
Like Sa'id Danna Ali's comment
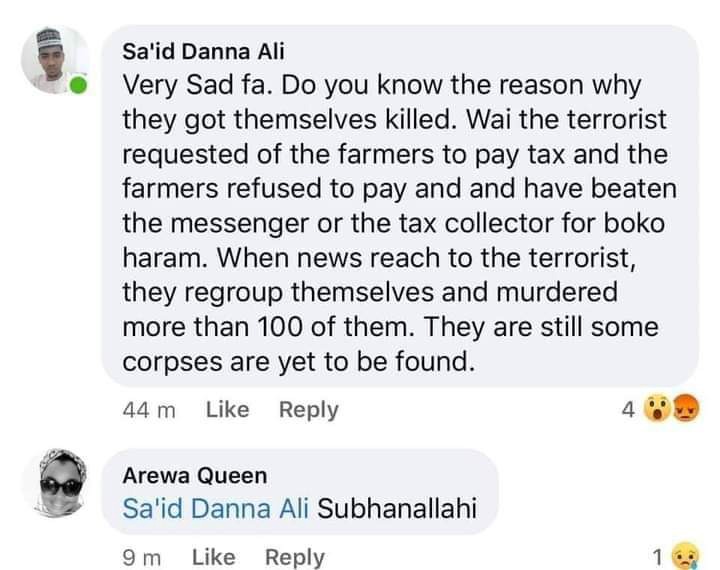click(227, 409)
